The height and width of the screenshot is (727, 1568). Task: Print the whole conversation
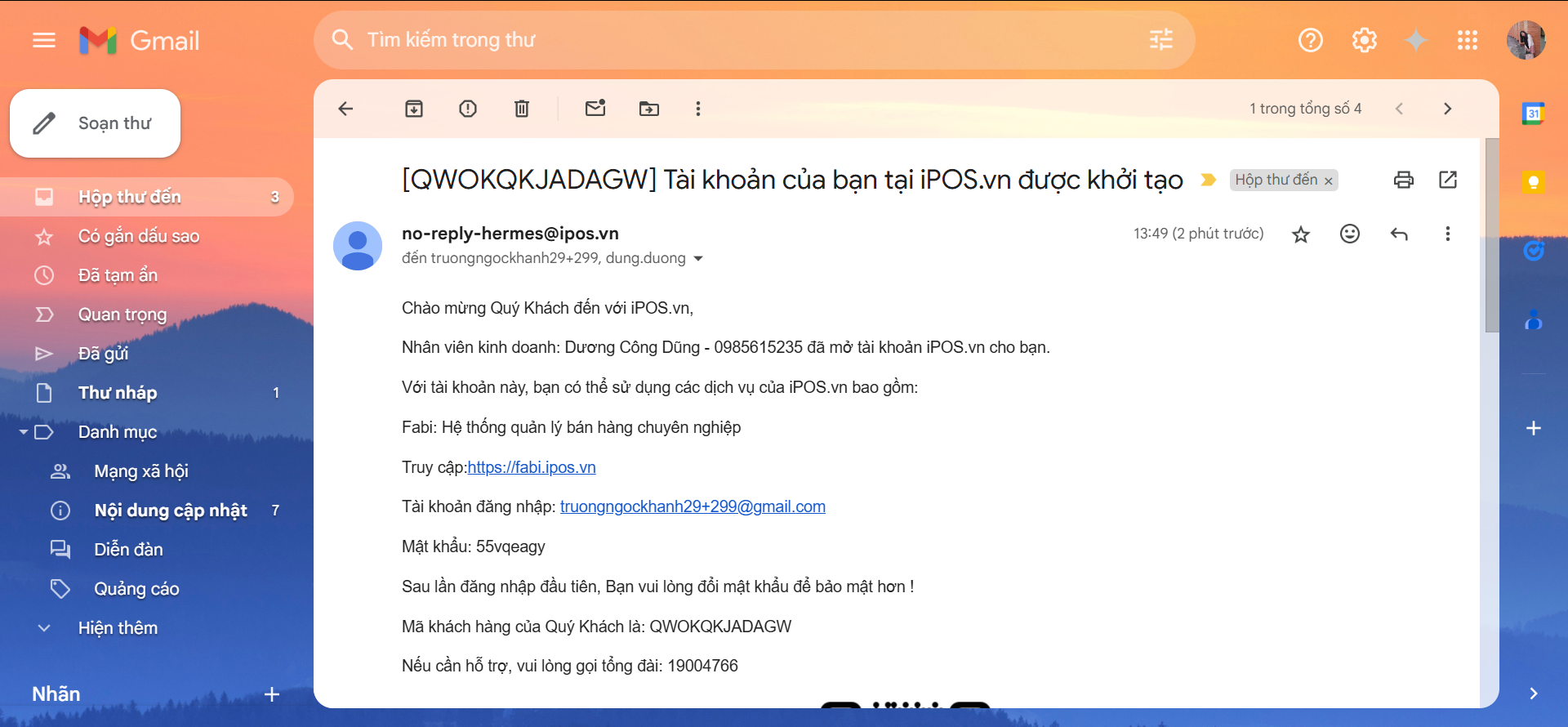pyautogui.click(x=1404, y=180)
